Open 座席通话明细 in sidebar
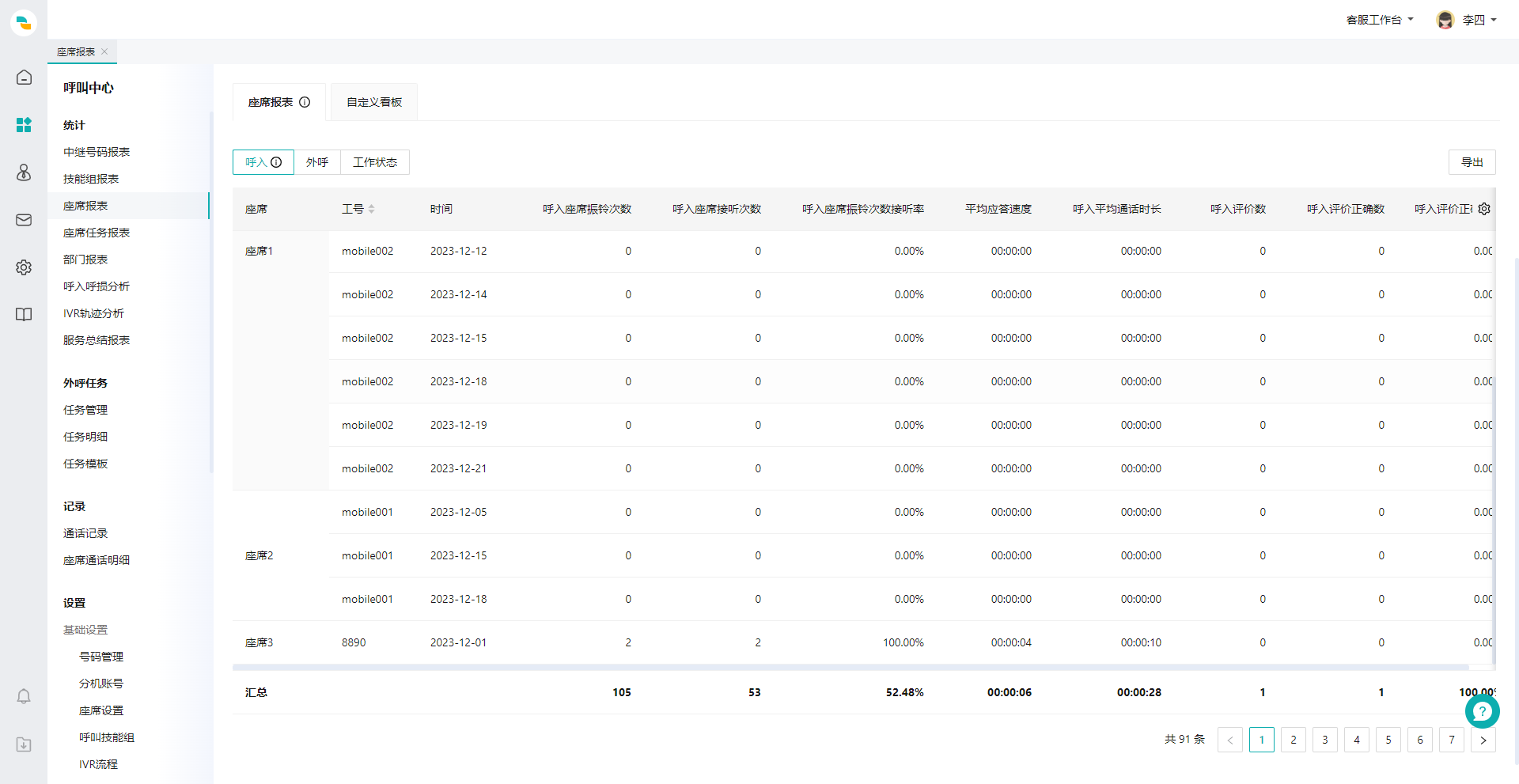Screen dimensions: 1519x784 [97, 560]
